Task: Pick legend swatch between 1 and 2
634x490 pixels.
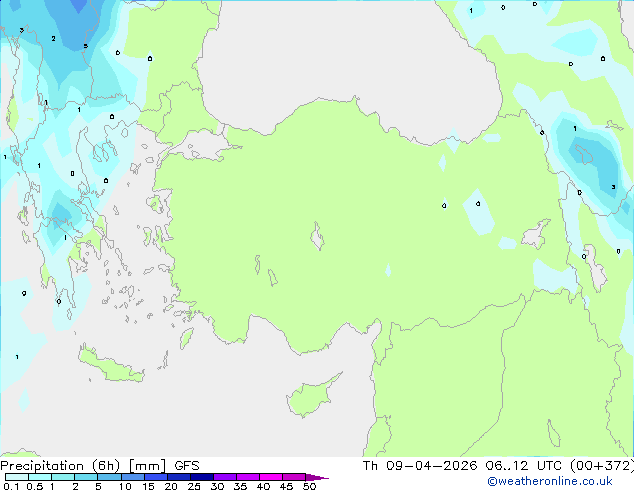Action: point(63,477)
